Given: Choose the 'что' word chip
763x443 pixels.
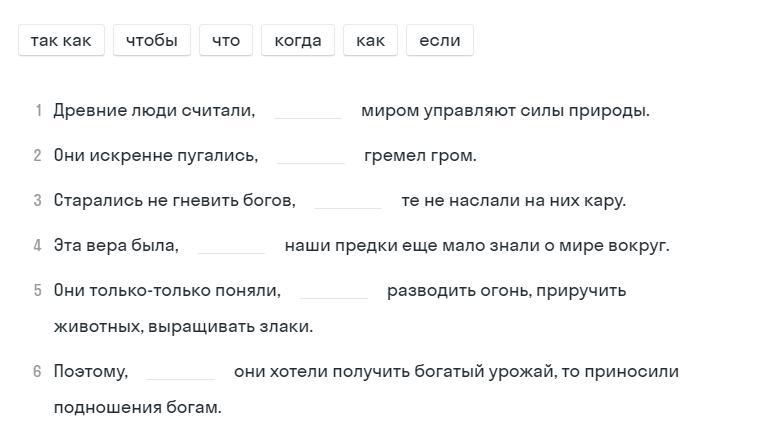Looking at the screenshot, I should point(226,40).
